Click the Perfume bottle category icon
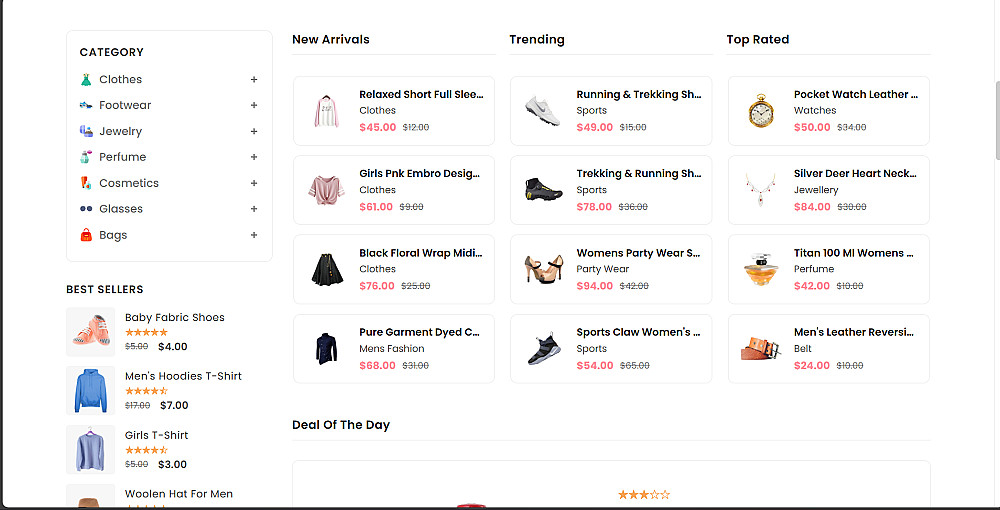Viewport: 1000px width, 510px height. click(x=86, y=157)
